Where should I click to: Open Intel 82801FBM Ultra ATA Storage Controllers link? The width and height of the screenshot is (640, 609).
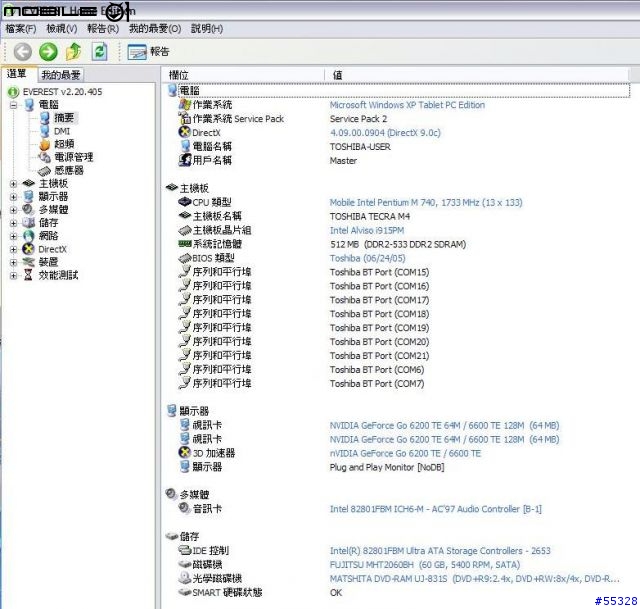(x=440, y=551)
